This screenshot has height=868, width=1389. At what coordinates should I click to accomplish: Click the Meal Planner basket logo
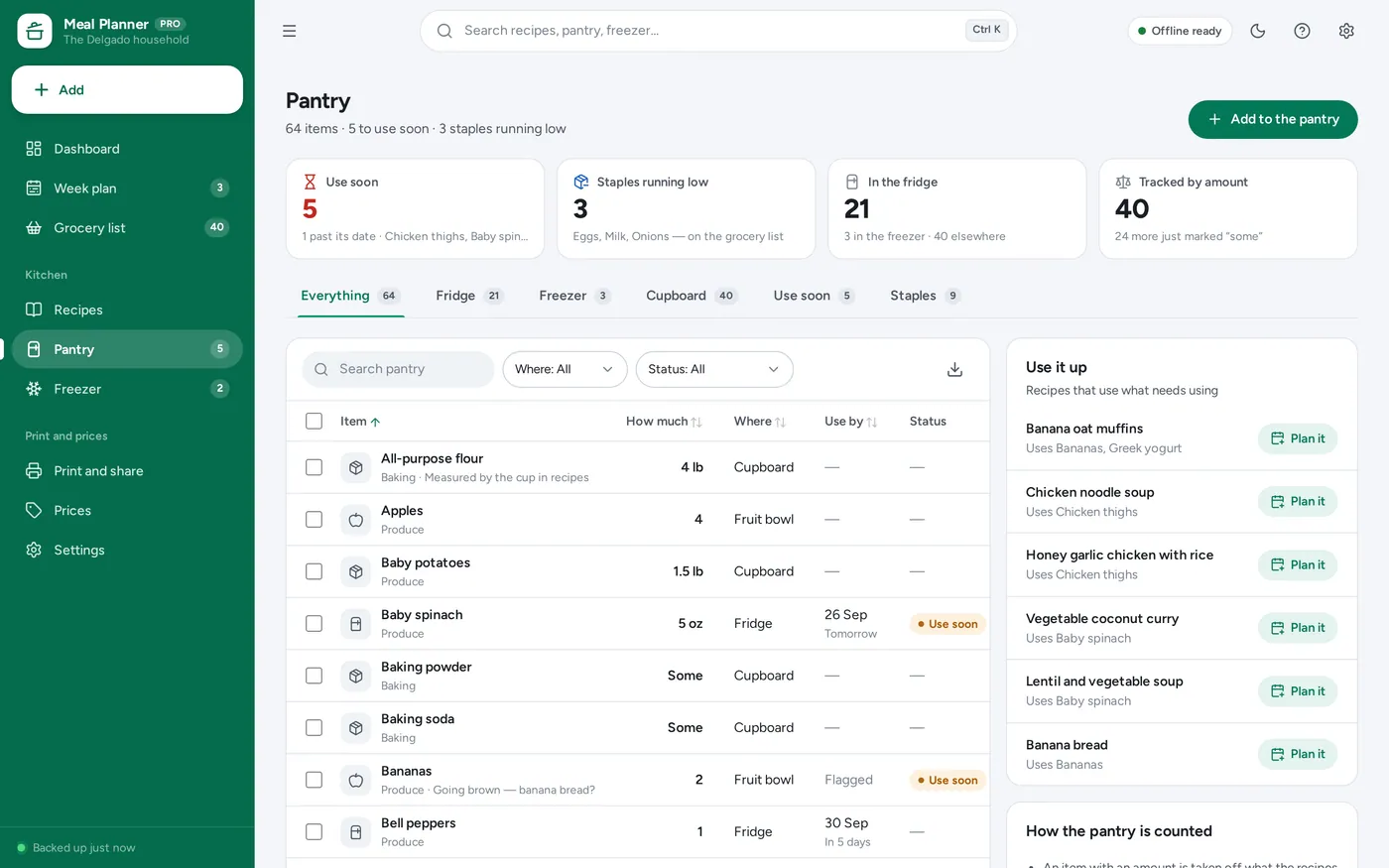coord(35,31)
